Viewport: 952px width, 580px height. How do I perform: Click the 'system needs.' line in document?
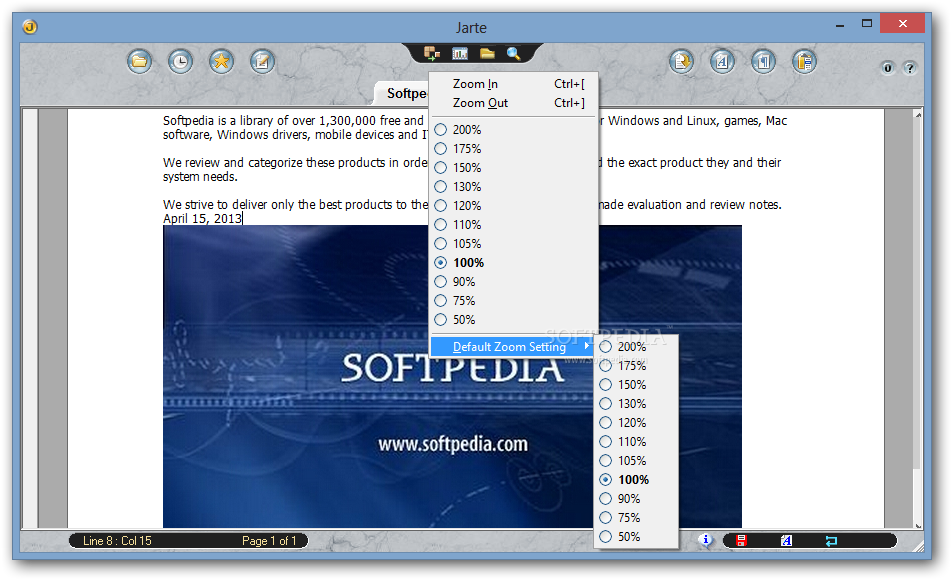pyautogui.click(x=200, y=177)
